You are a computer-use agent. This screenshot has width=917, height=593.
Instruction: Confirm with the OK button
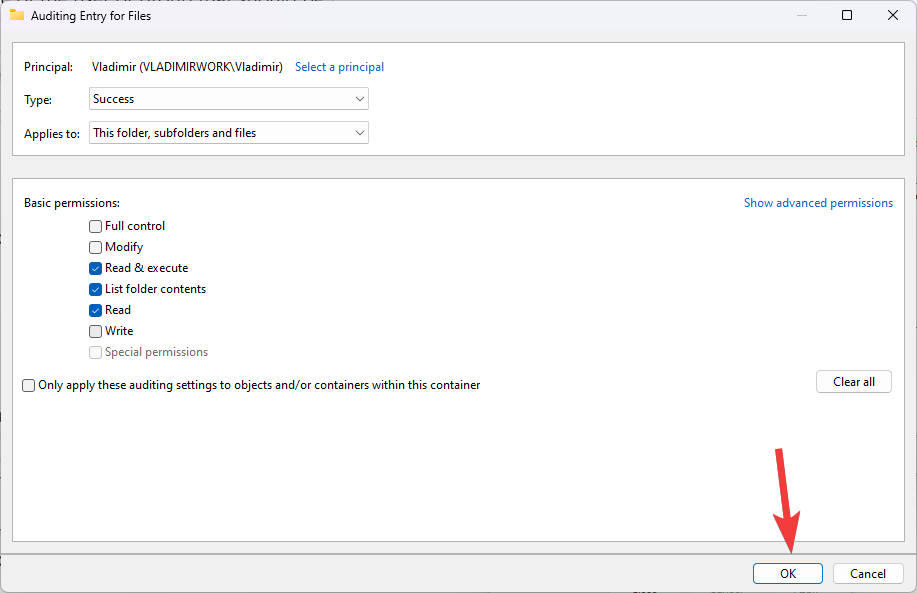point(788,574)
